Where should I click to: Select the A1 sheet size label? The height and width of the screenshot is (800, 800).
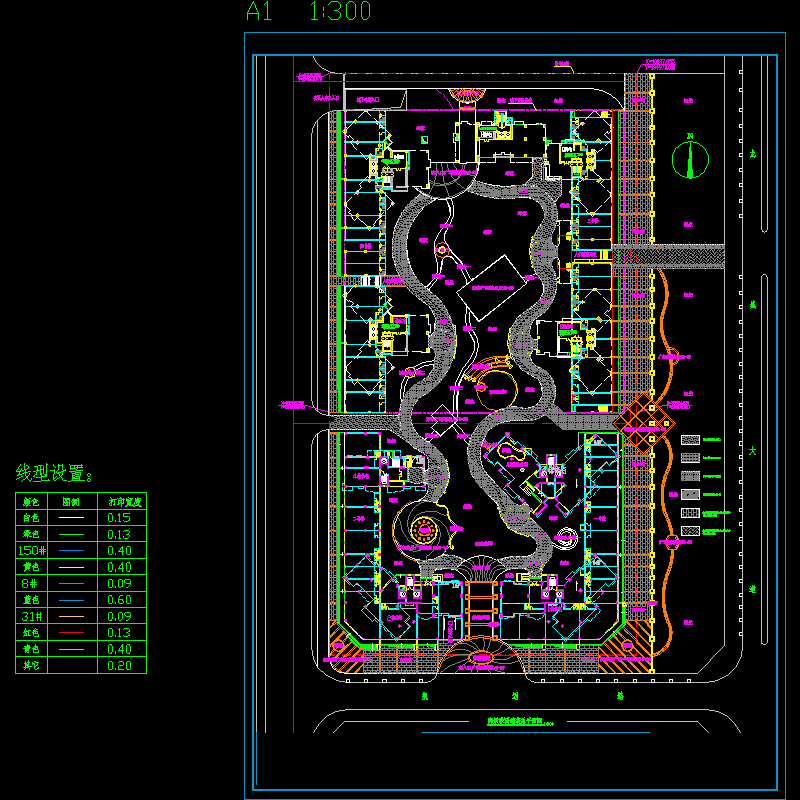259,11
